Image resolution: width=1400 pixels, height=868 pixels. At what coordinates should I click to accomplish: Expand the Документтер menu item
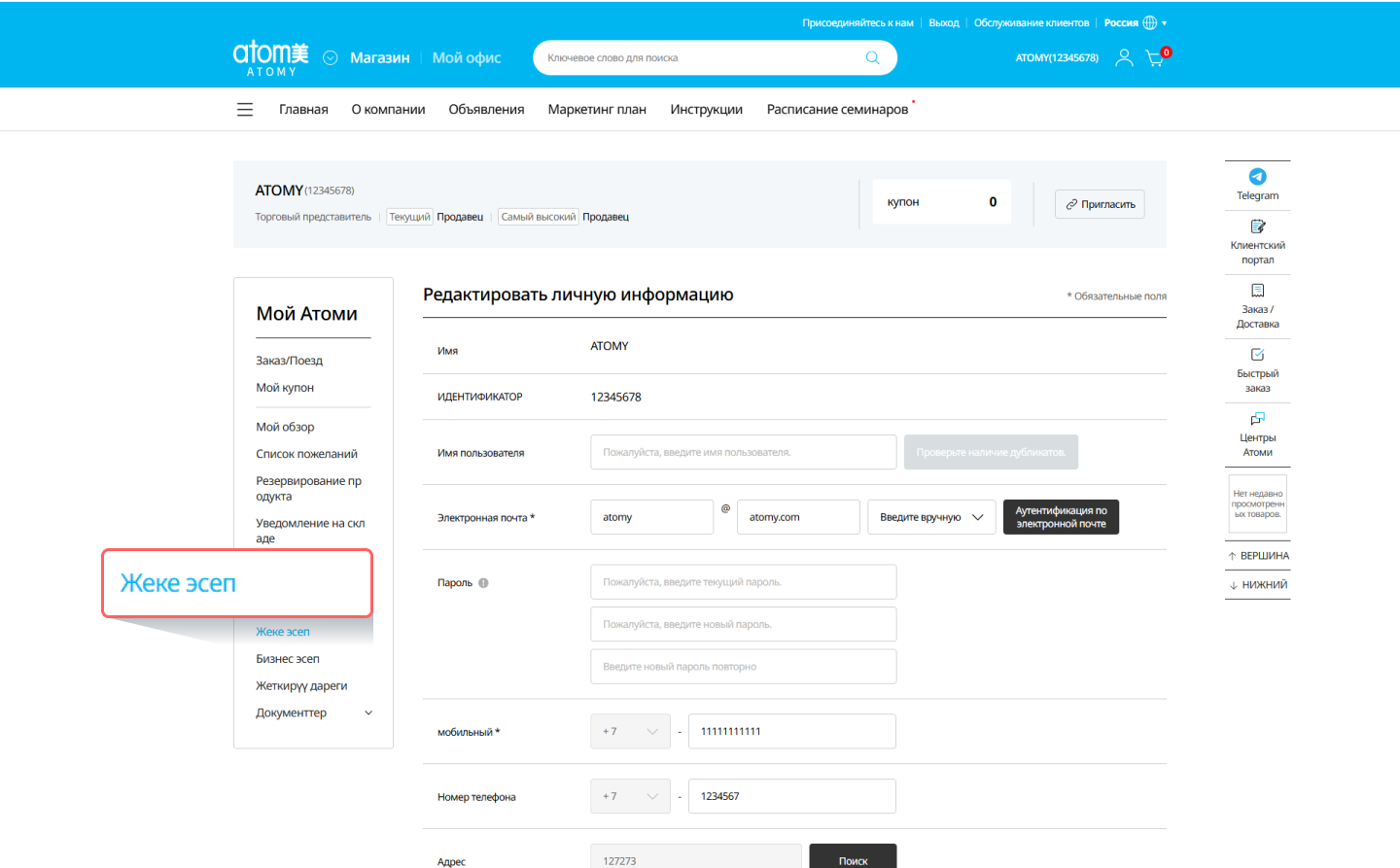click(314, 713)
